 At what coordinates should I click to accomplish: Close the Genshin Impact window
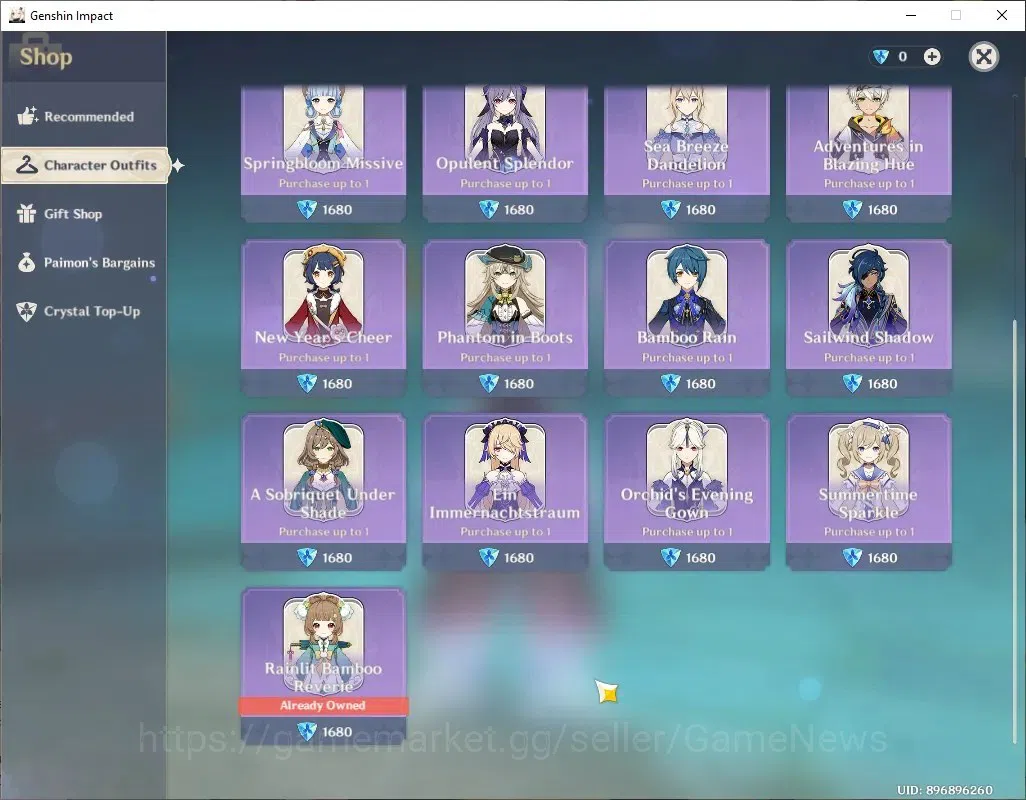pyautogui.click(x=1002, y=15)
